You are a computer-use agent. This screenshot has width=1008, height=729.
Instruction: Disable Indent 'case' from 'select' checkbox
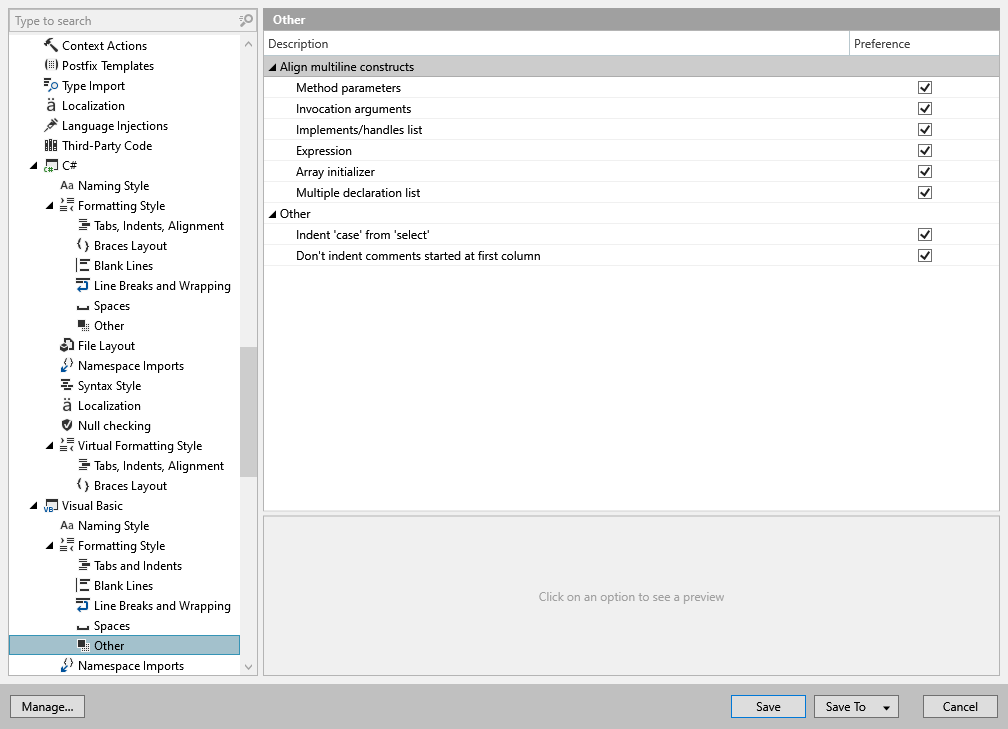click(x=924, y=235)
